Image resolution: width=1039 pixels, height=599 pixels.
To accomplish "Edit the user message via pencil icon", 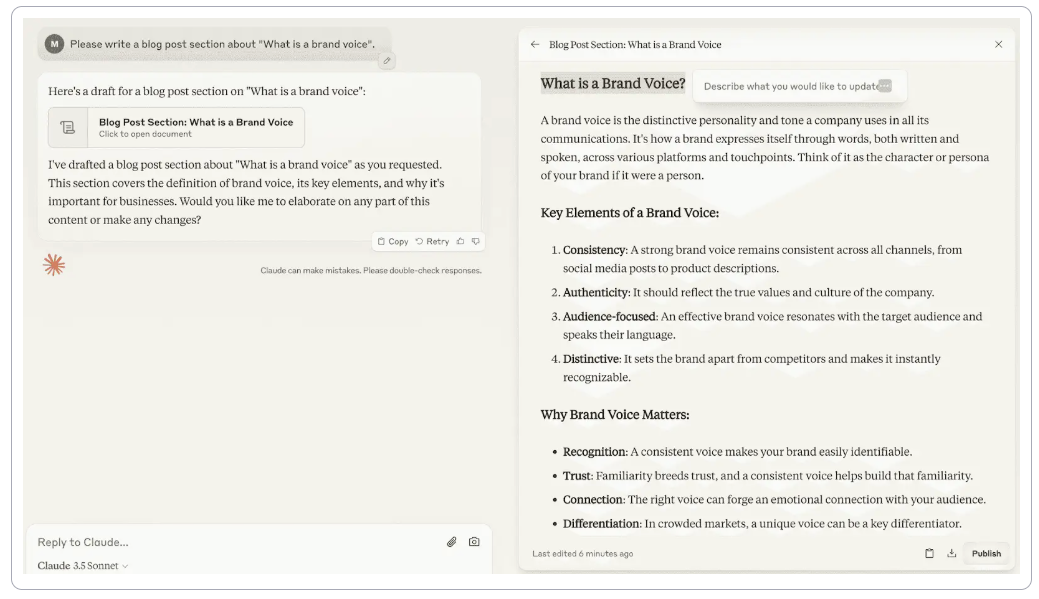I will point(387,60).
